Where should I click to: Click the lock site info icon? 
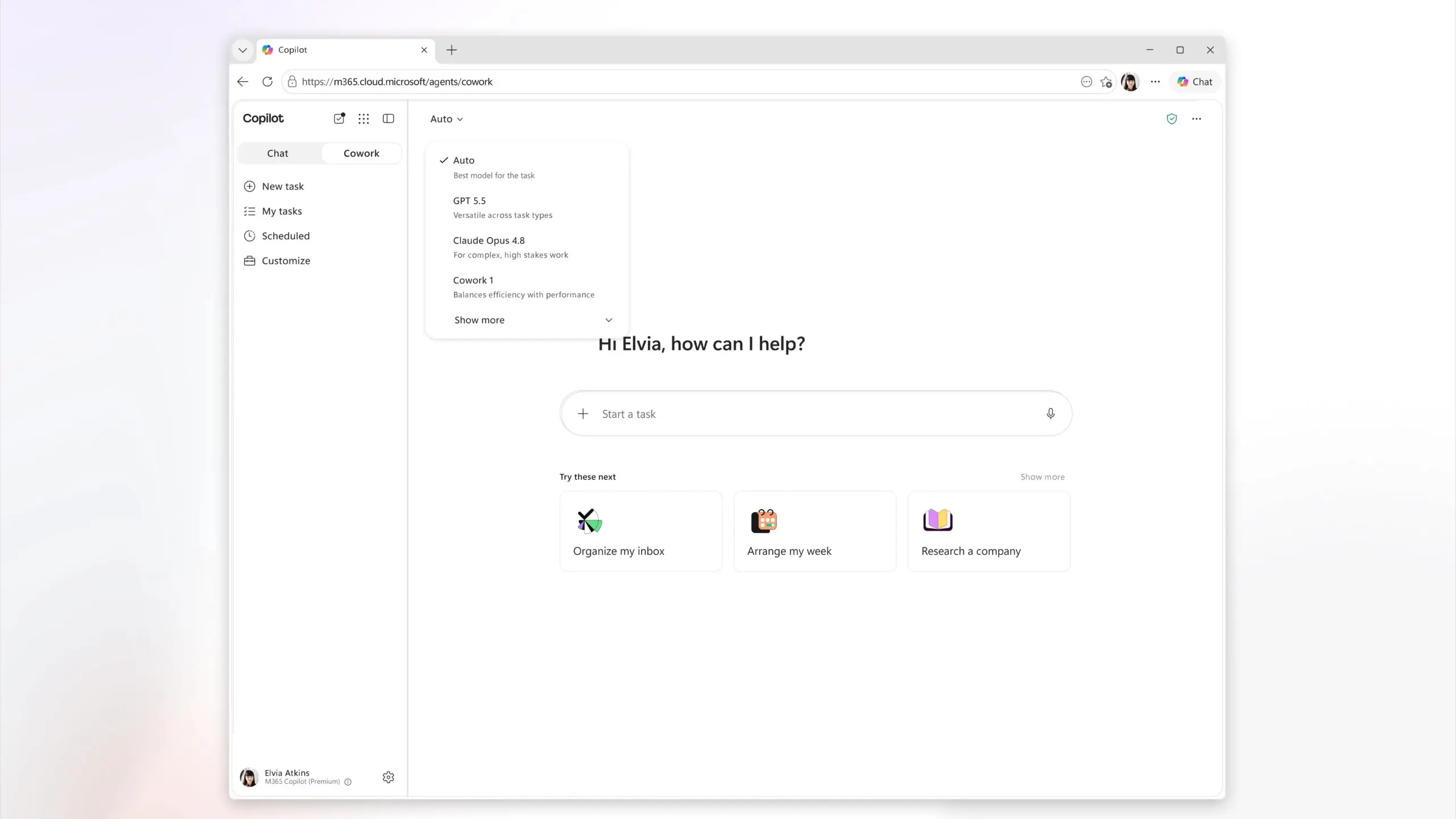click(292, 81)
